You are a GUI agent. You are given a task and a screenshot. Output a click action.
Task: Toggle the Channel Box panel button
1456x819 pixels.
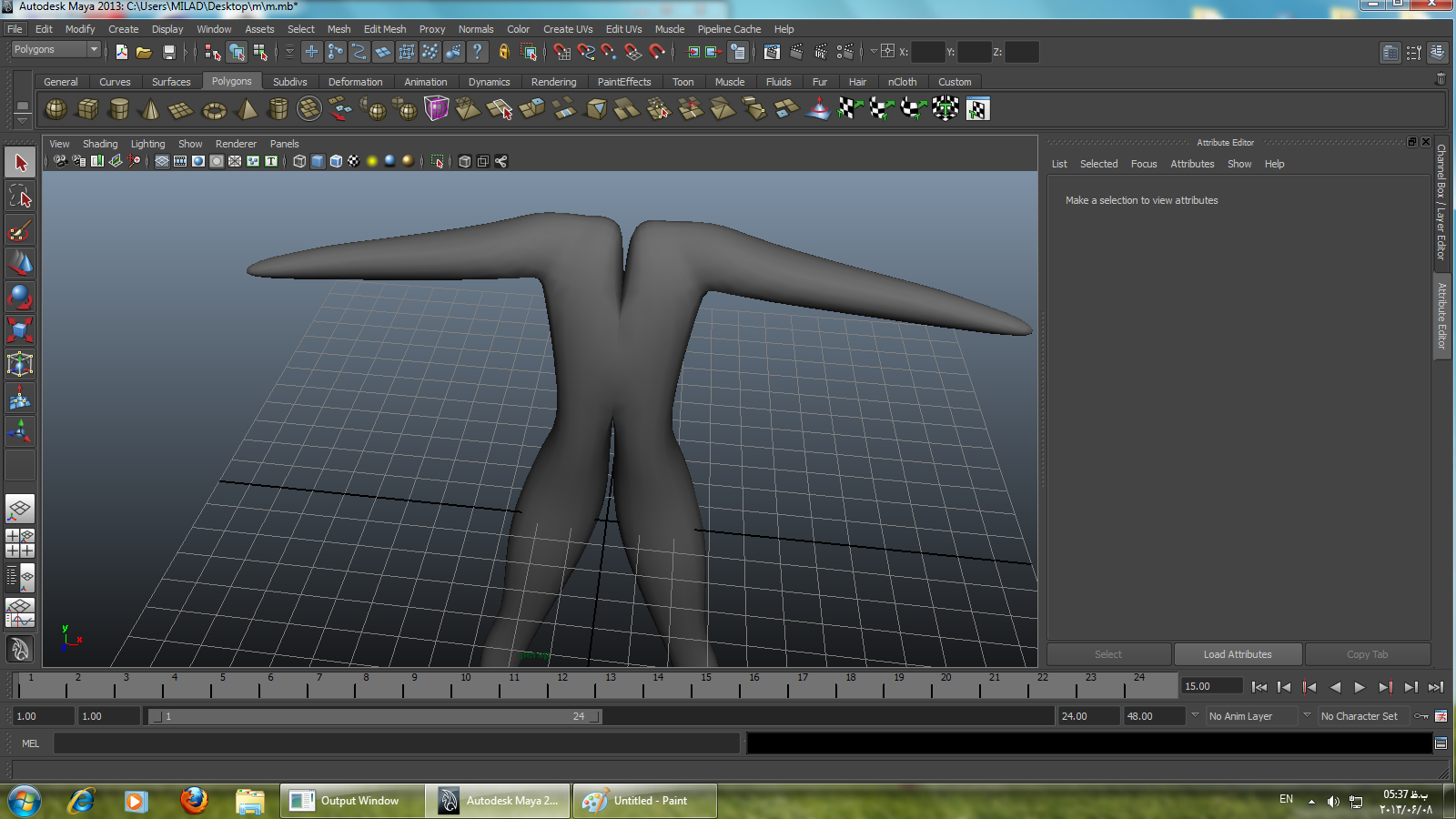(x=1437, y=52)
